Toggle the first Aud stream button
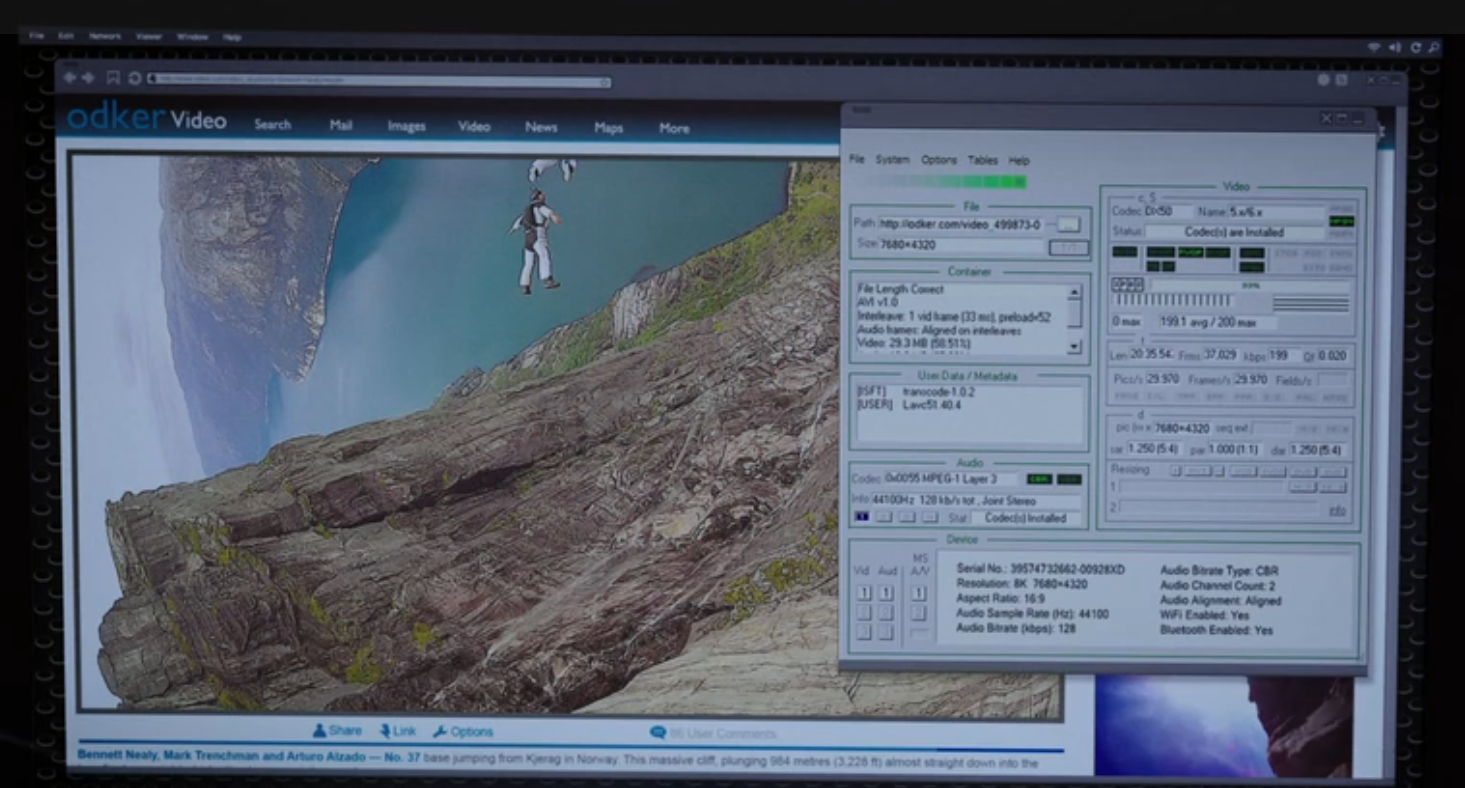Image resolution: width=1465 pixels, height=788 pixels. [886, 593]
